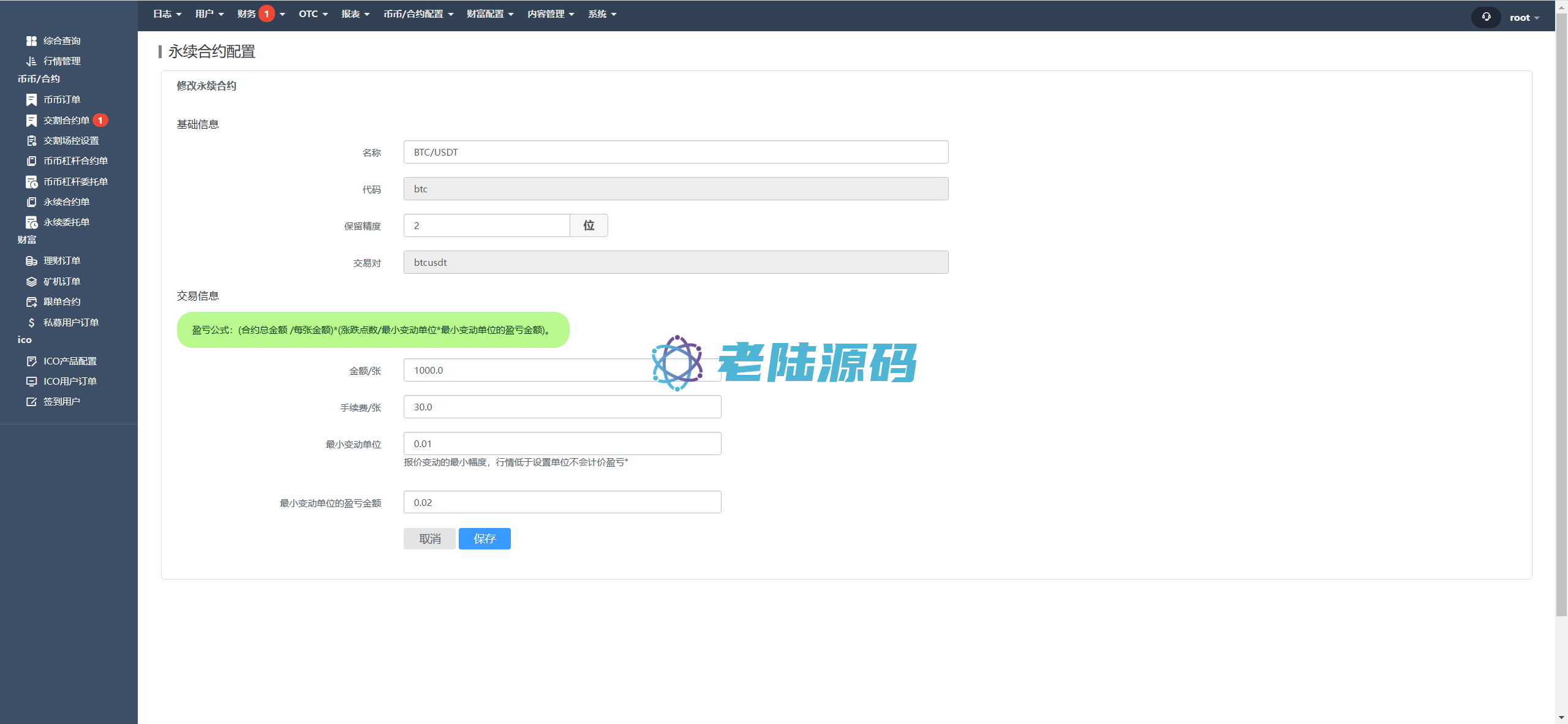Open 矿机订单 sidebar item
Viewport: 1568px width, 724px height.
(x=62, y=282)
